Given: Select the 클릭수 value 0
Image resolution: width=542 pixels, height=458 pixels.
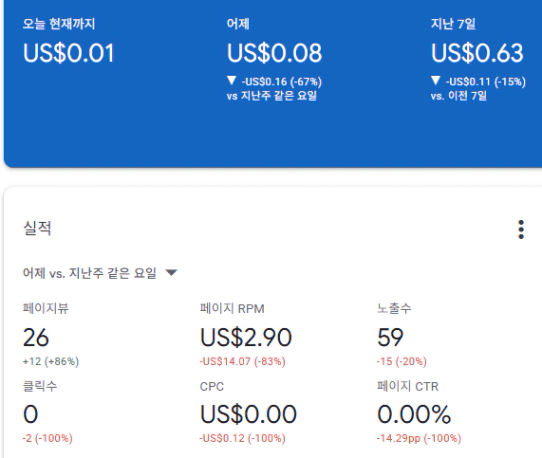Looking at the screenshot, I should coord(30,414).
